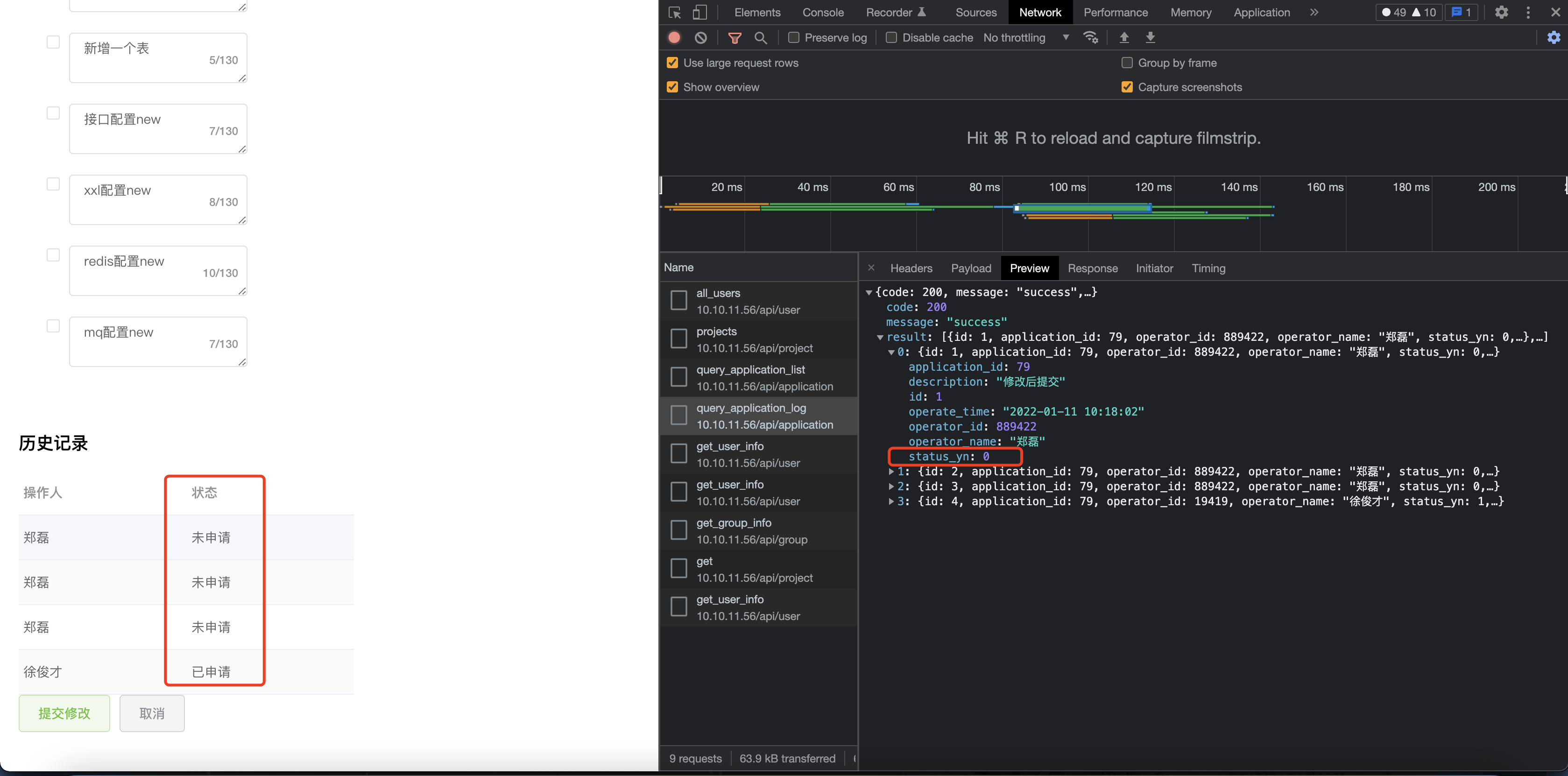Viewport: 1568px width, 776px height.
Task: Click the 取消 button
Action: tap(152, 713)
